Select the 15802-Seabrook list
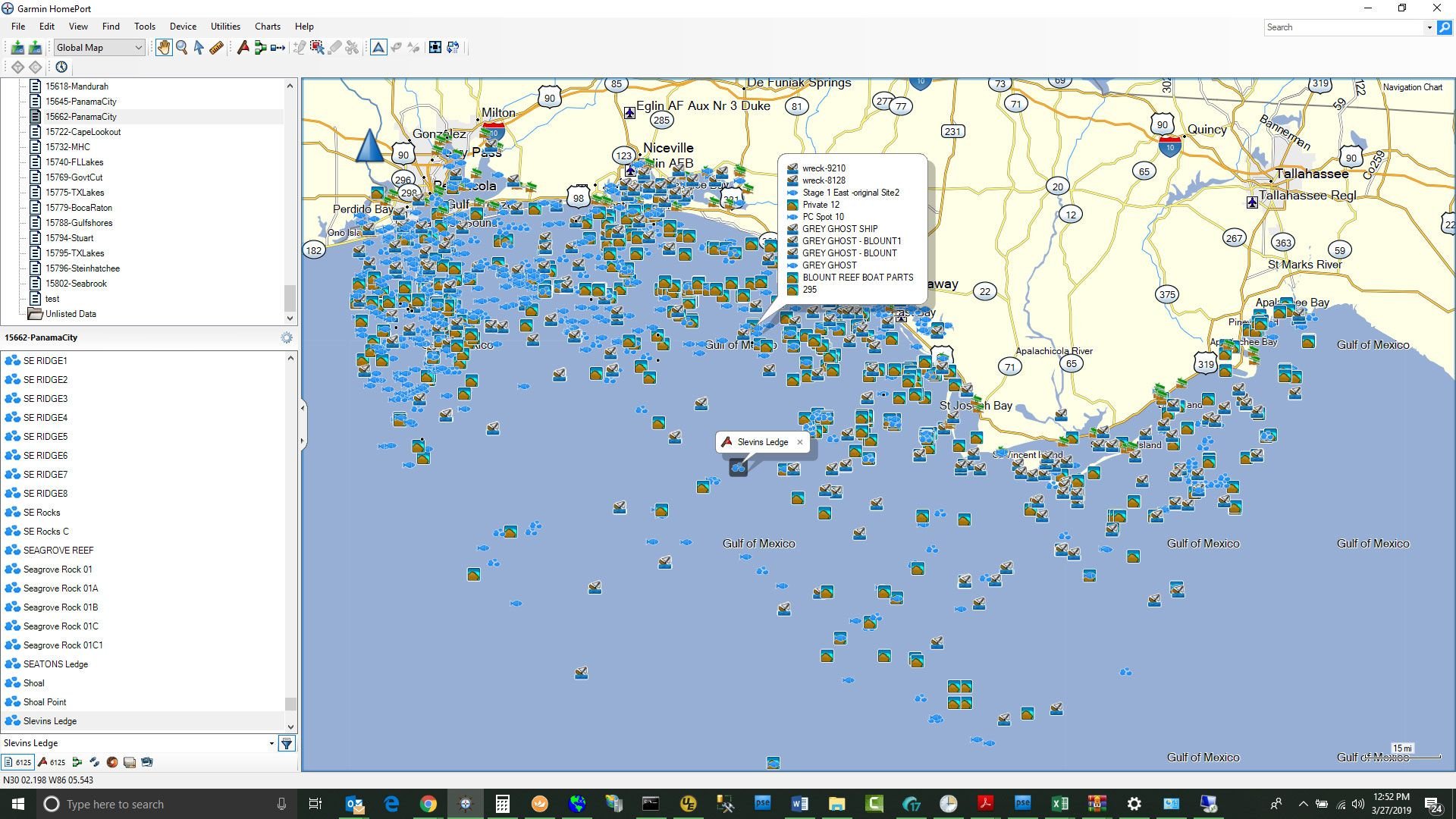 (76, 284)
